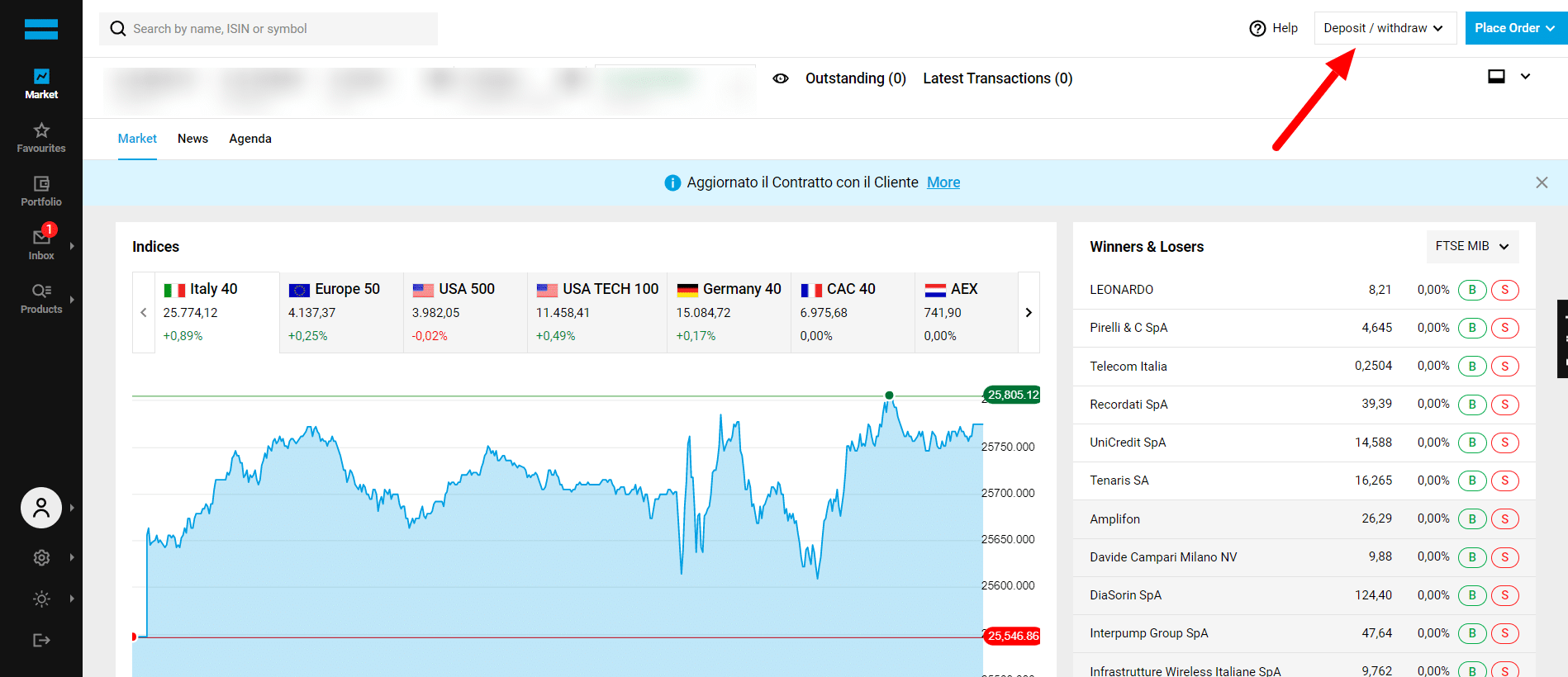Open the More link in the banner

pos(943,182)
